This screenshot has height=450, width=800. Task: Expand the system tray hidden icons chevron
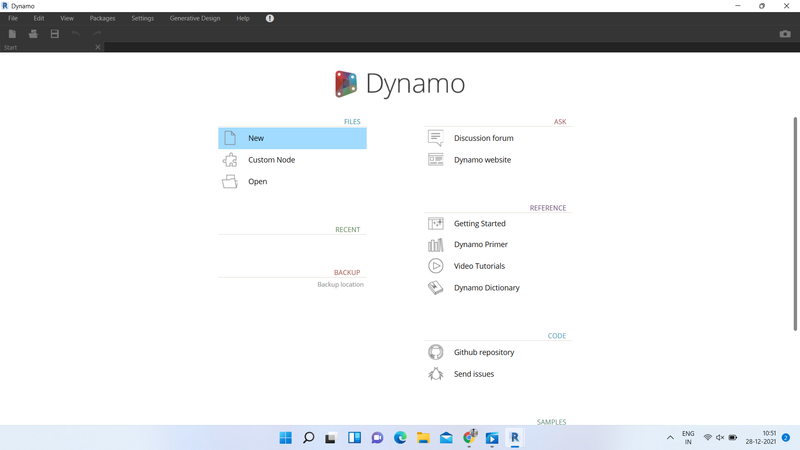tap(670, 438)
